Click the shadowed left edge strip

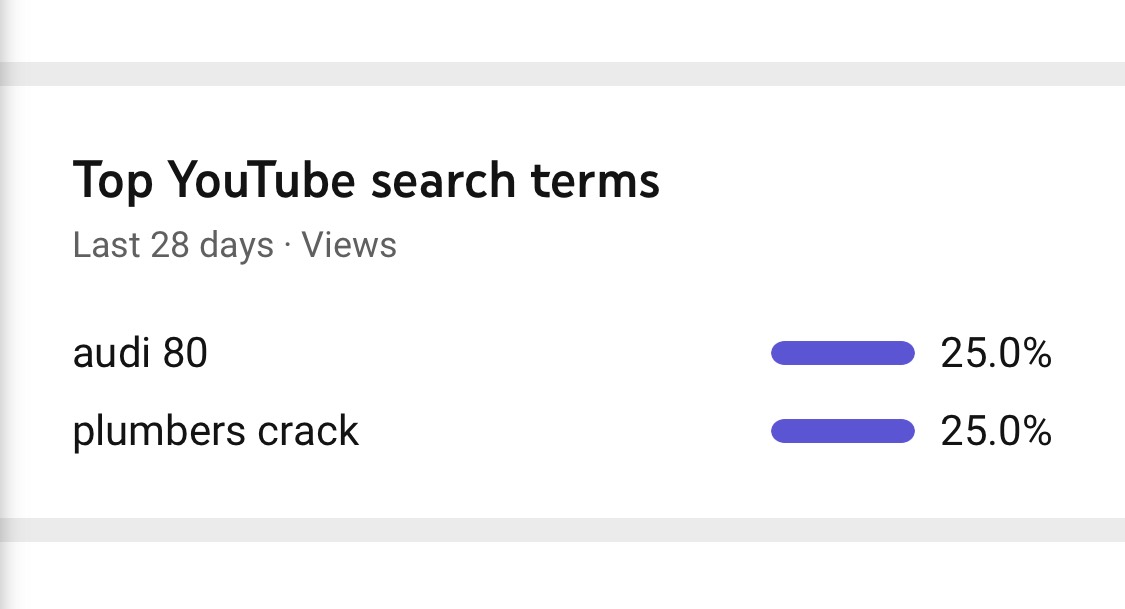[6, 304]
